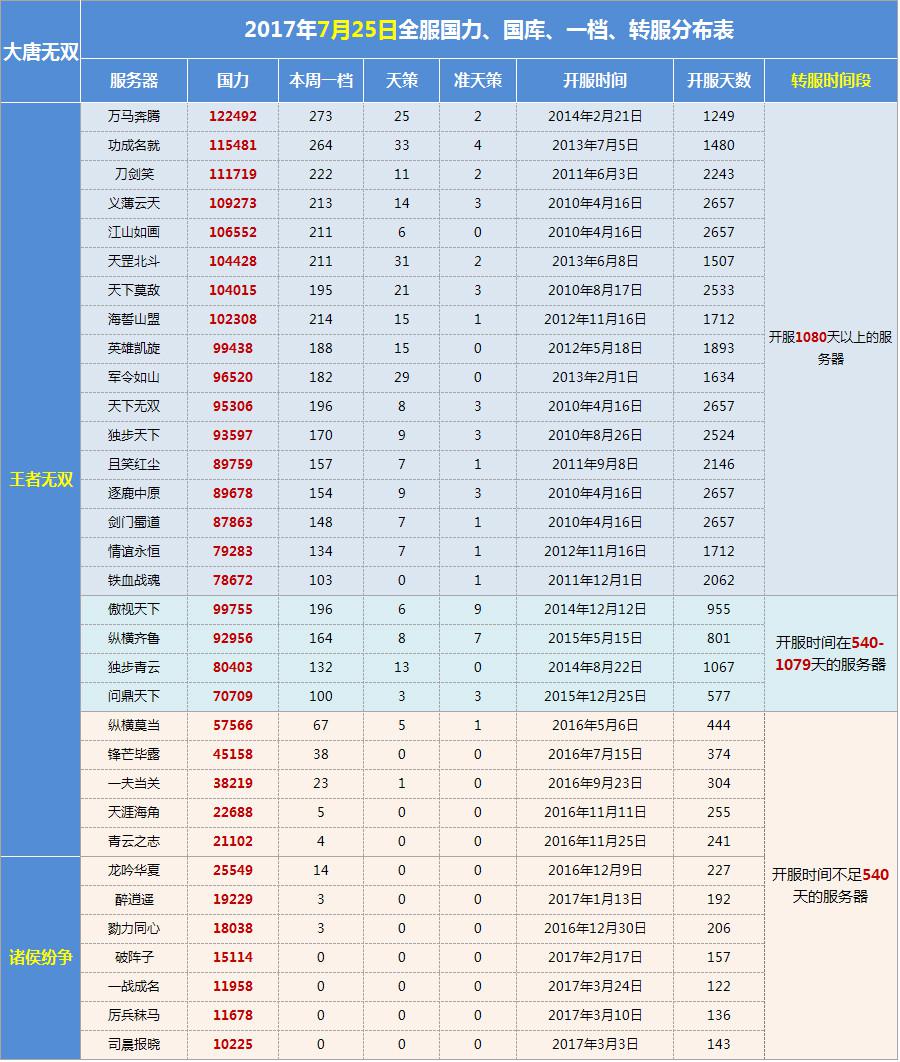900x1062 pixels.
Task: Select server name 纵横莫当
Action: point(134,725)
